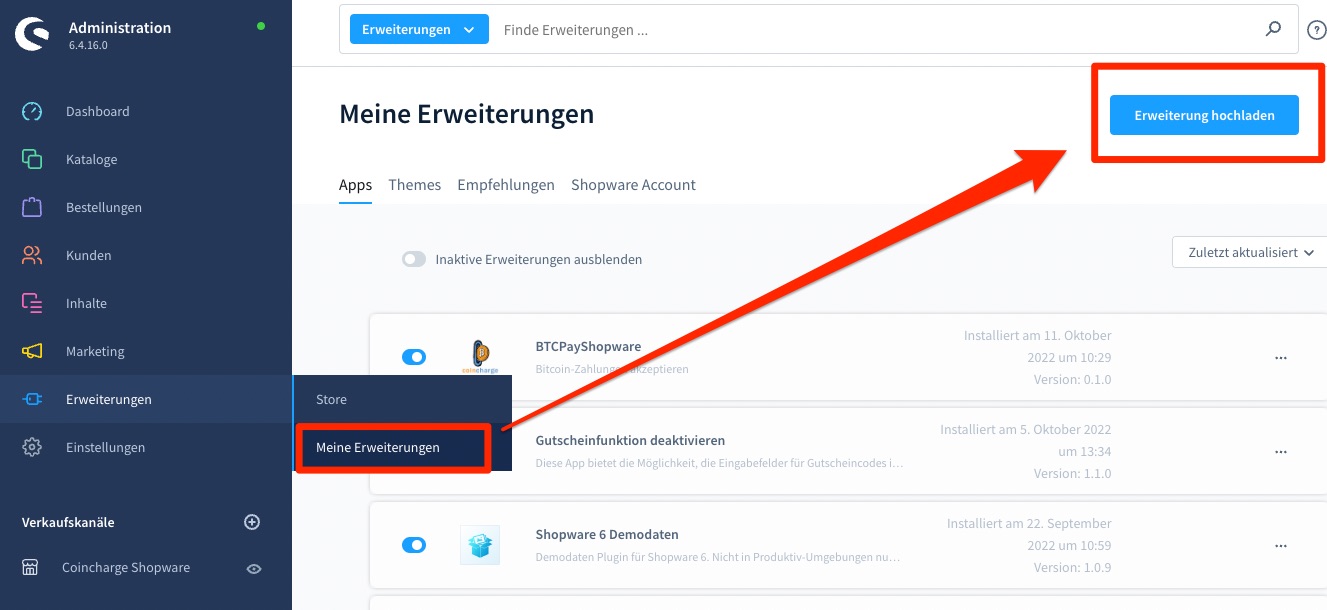
Task: Open context menu for Shopware 6 Demodaten
Action: pyautogui.click(x=1281, y=546)
